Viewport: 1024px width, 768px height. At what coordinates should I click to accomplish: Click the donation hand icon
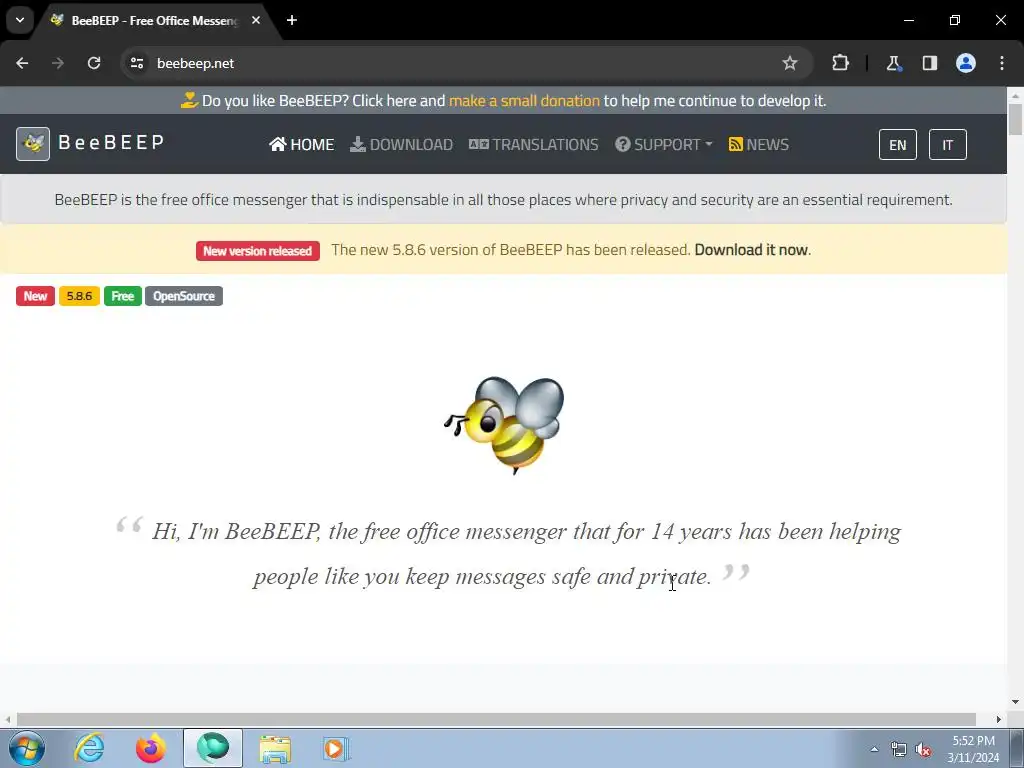tap(189, 101)
